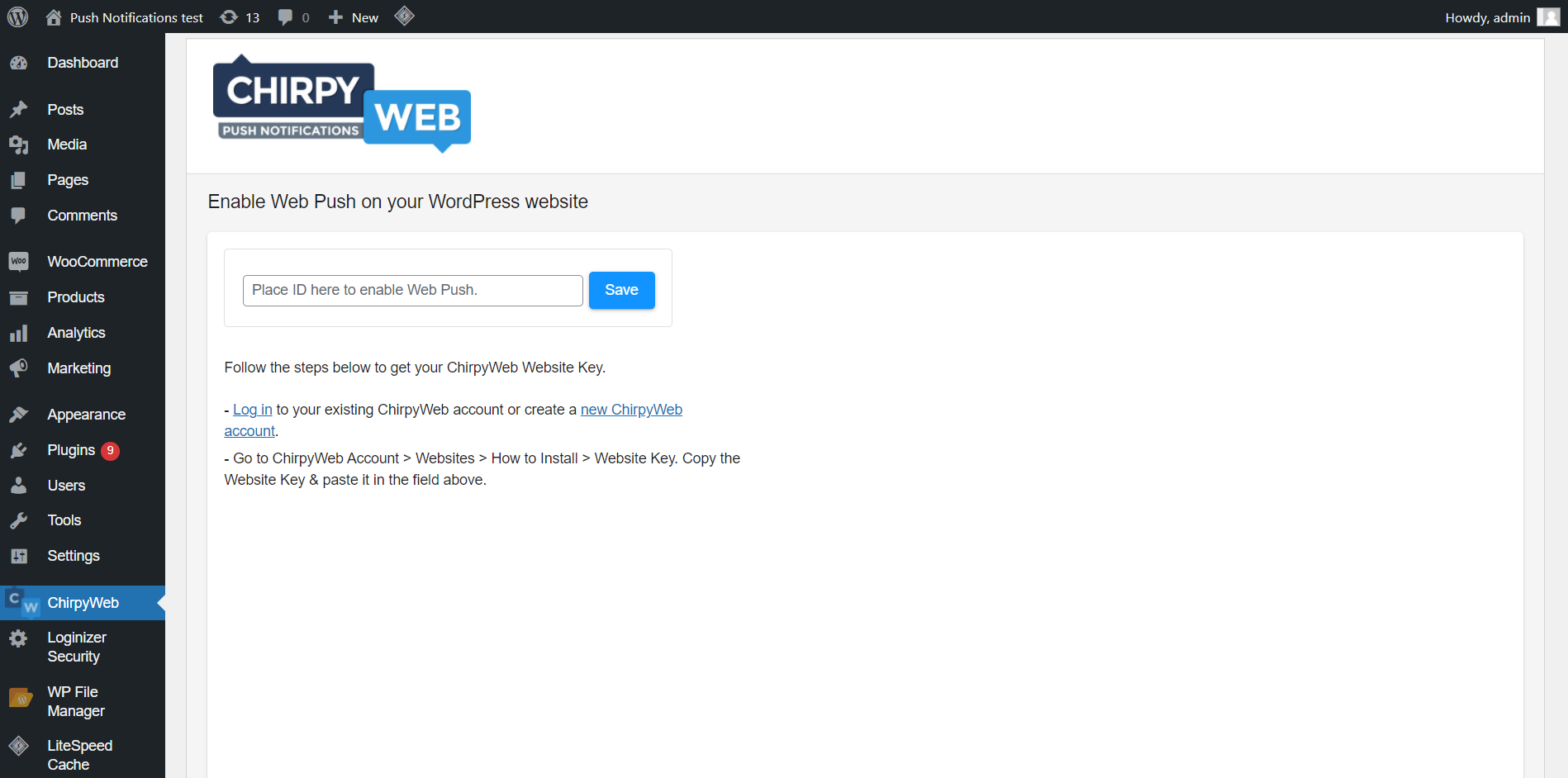Select the ChirpyWeb menu item
The height and width of the screenshot is (778, 1568).
(83, 603)
